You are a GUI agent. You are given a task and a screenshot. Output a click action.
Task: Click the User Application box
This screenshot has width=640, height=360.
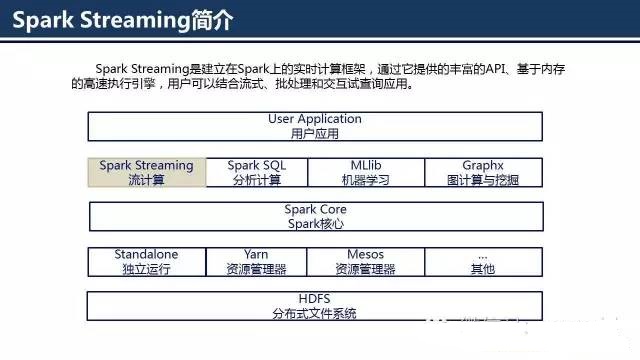pos(315,127)
